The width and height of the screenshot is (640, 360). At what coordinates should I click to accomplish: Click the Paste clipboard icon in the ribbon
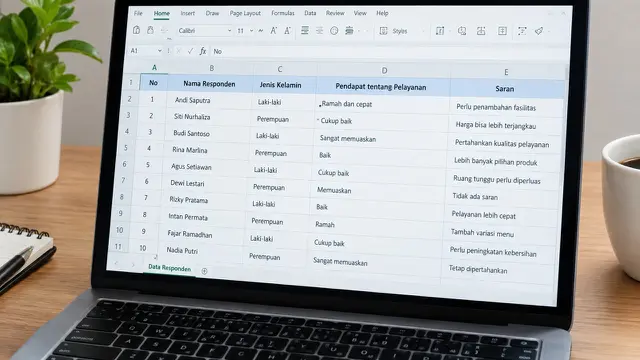pyautogui.click(x=137, y=30)
